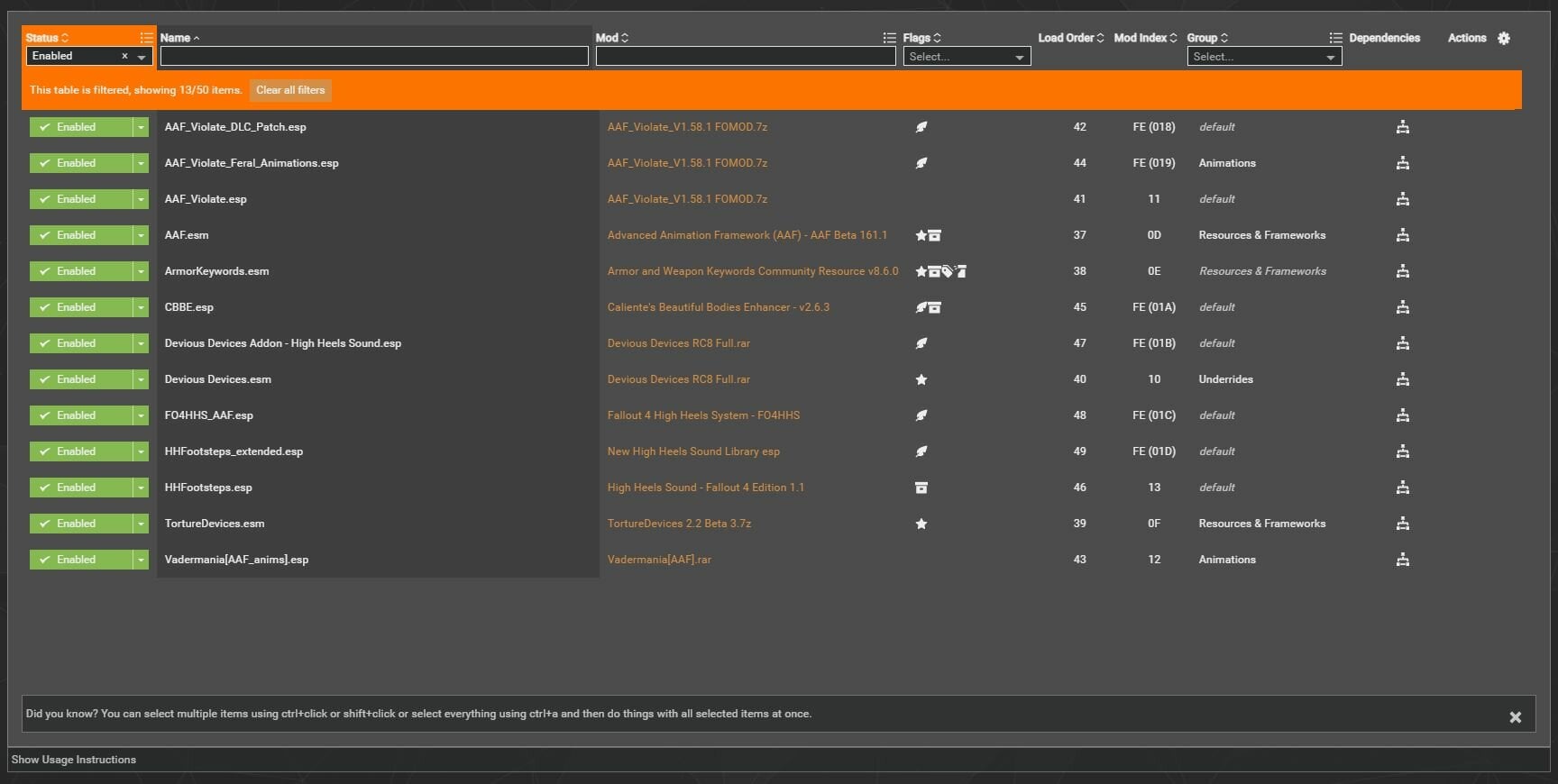This screenshot has height=784, width=1558.
Task: Click Group column list icon
Action: click(x=1335, y=38)
